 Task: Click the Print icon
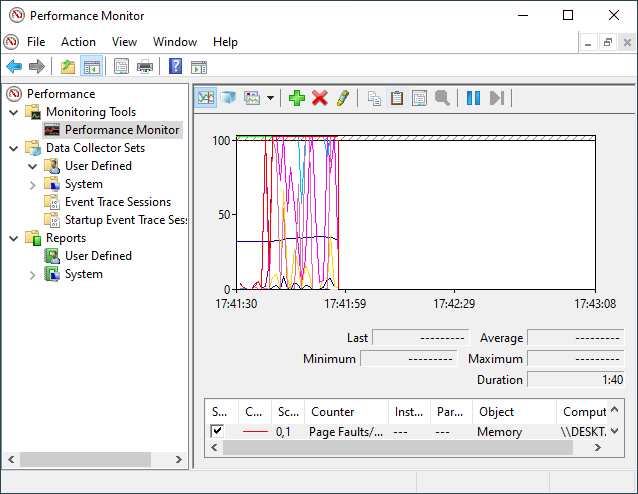click(x=145, y=66)
